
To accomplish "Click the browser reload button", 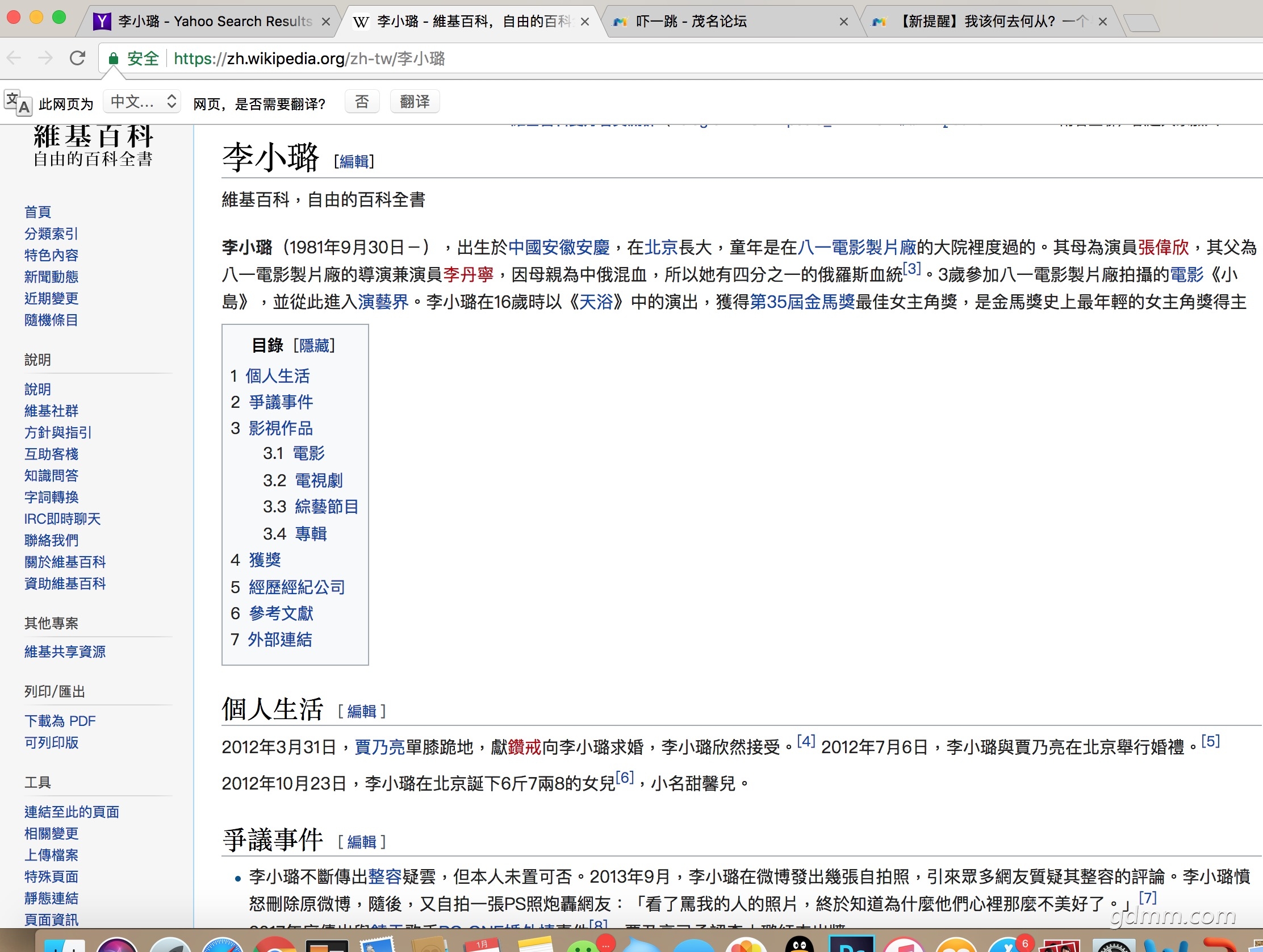I will [78, 58].
